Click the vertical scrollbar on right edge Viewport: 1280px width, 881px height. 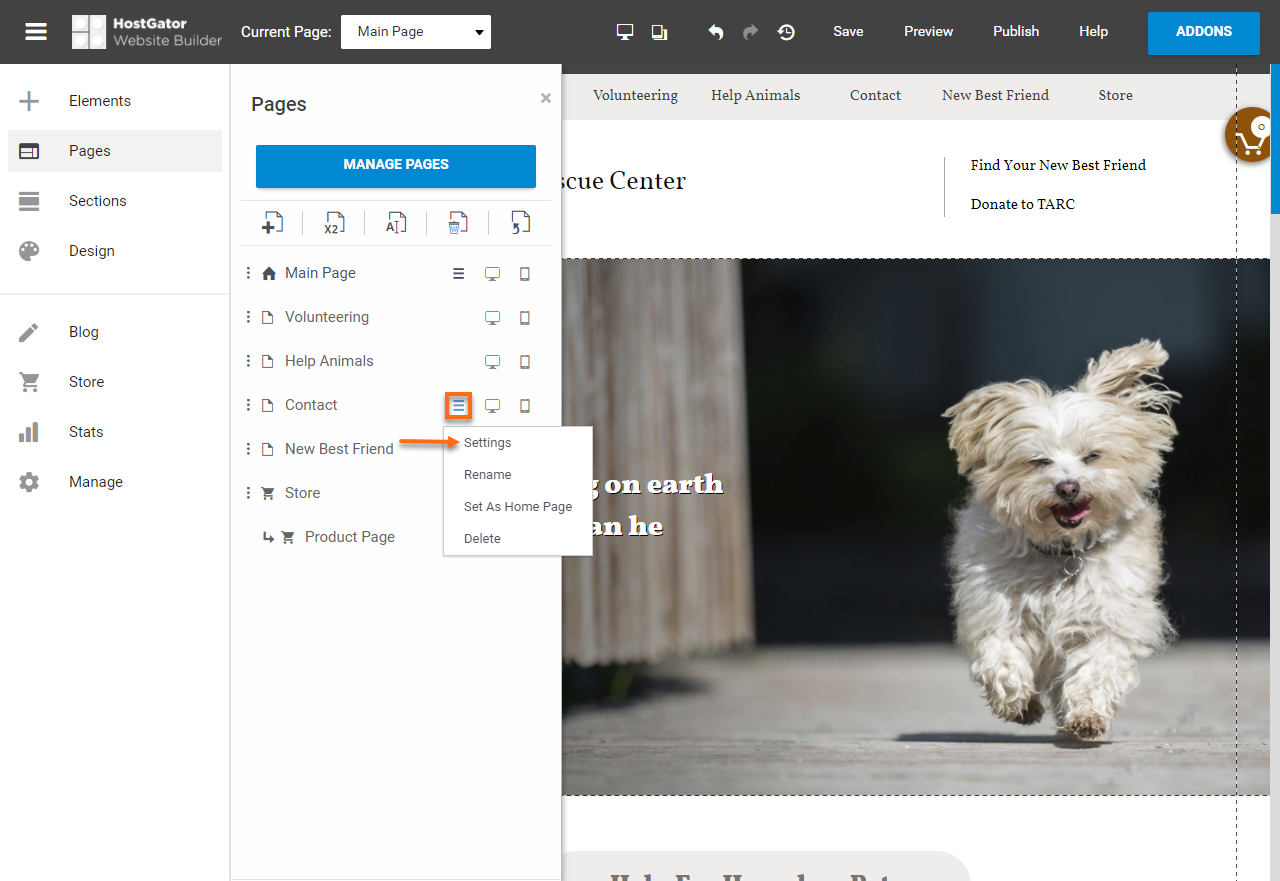point(1275,140)
